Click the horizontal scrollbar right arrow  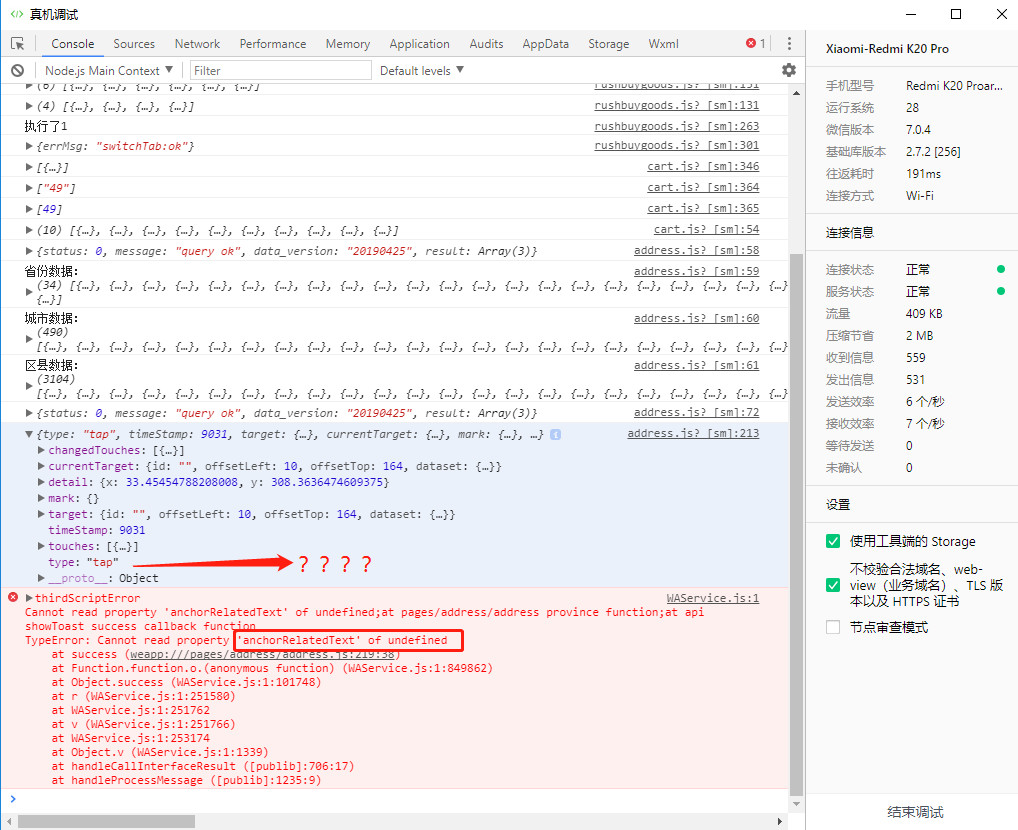(x=781, y=822)
